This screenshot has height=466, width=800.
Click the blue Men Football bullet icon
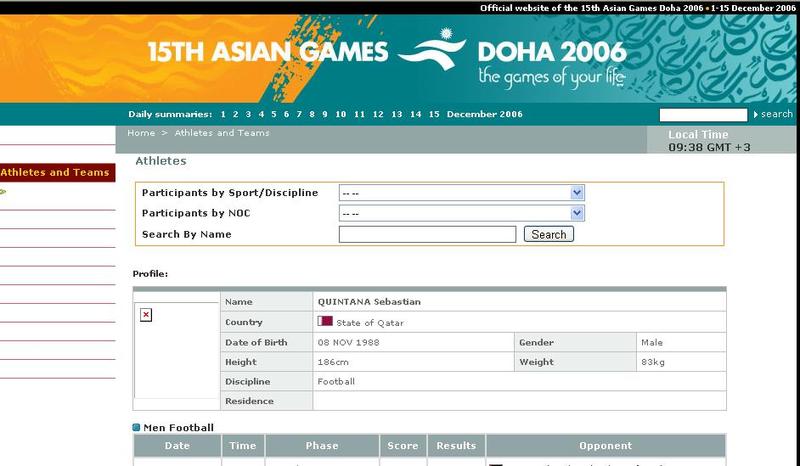(137, 428)
